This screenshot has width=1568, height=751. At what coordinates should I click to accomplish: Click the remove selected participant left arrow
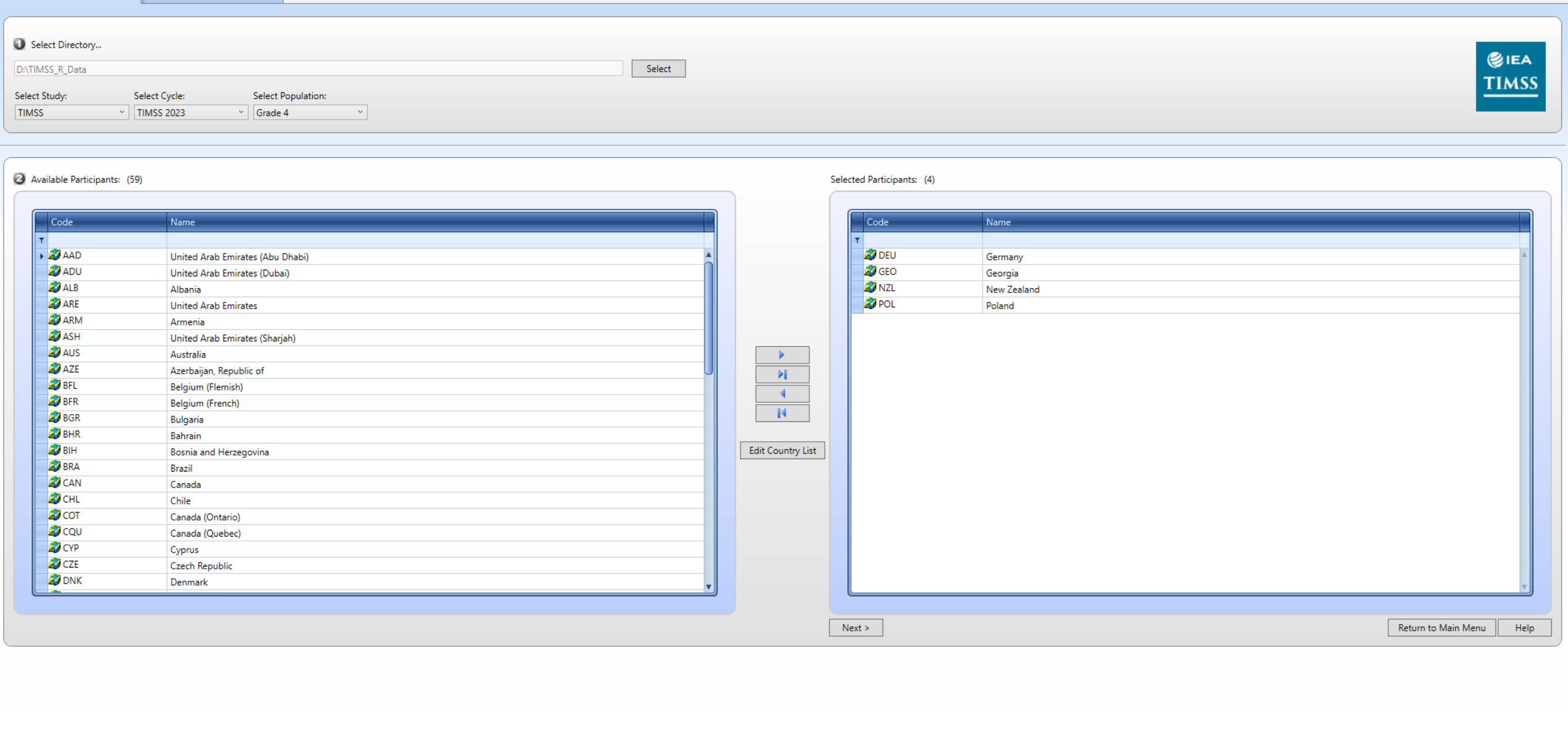[x=782, y=393]
